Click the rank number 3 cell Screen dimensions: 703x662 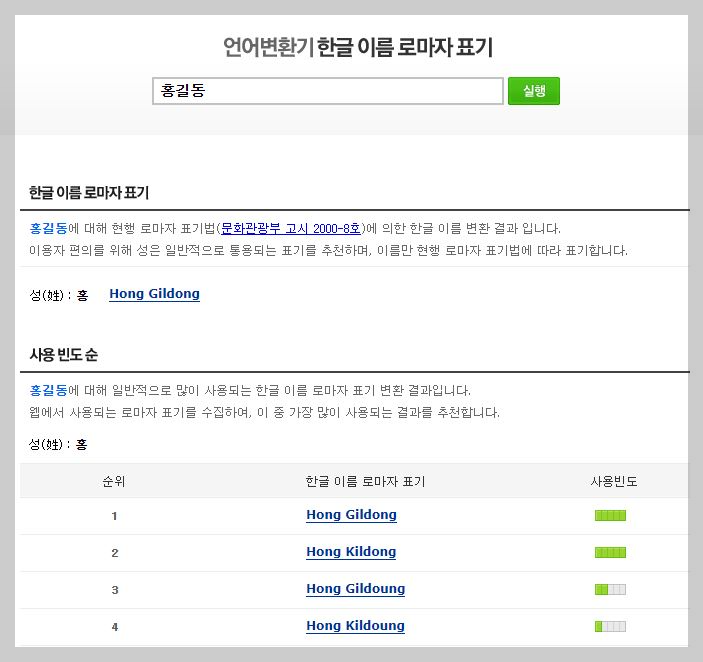pos(115,590)
